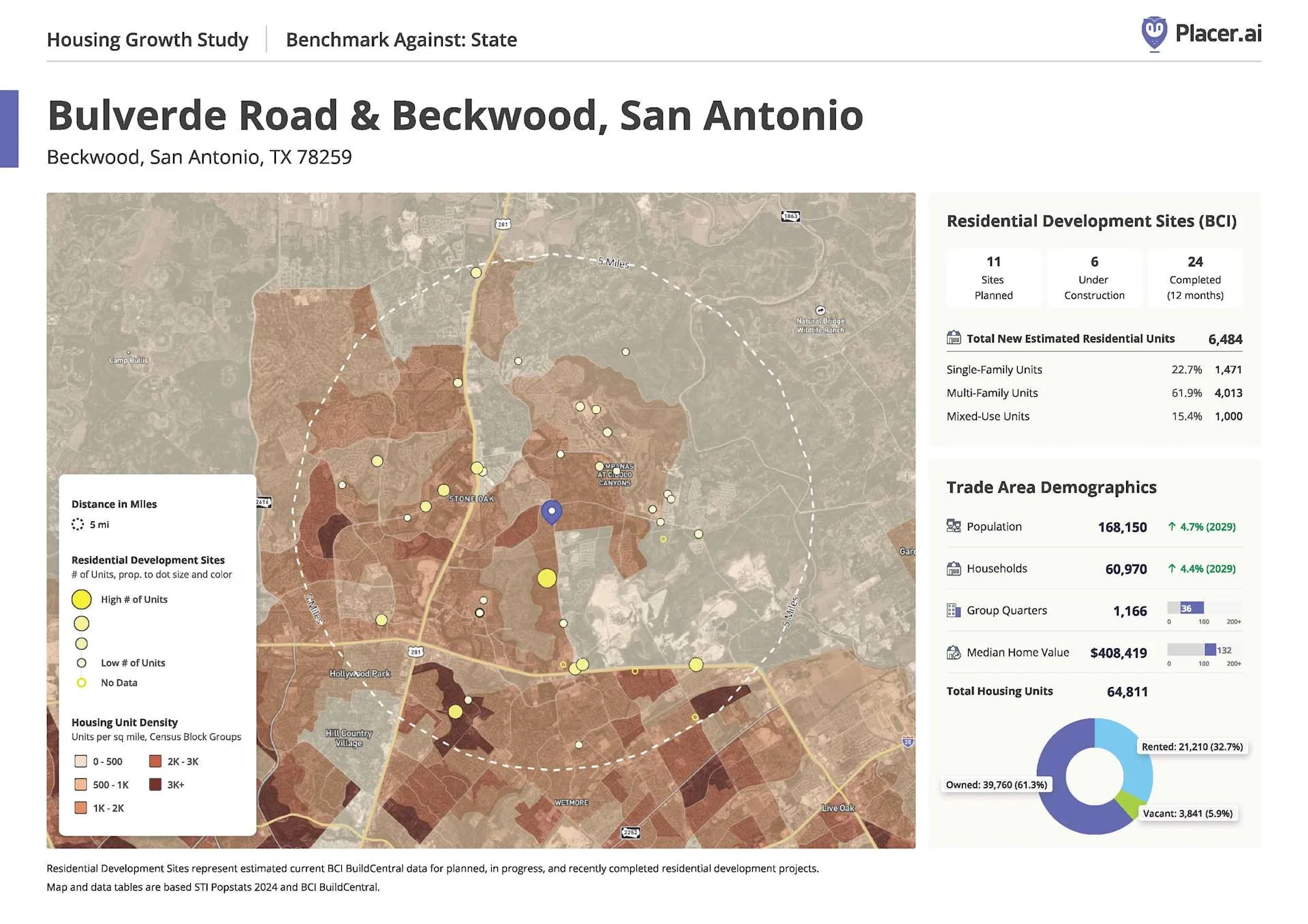This screenshot has width=1308, height=924.
Task: Click the Owned: 39,760 (61.3%) label
Action: click(997, 784)
